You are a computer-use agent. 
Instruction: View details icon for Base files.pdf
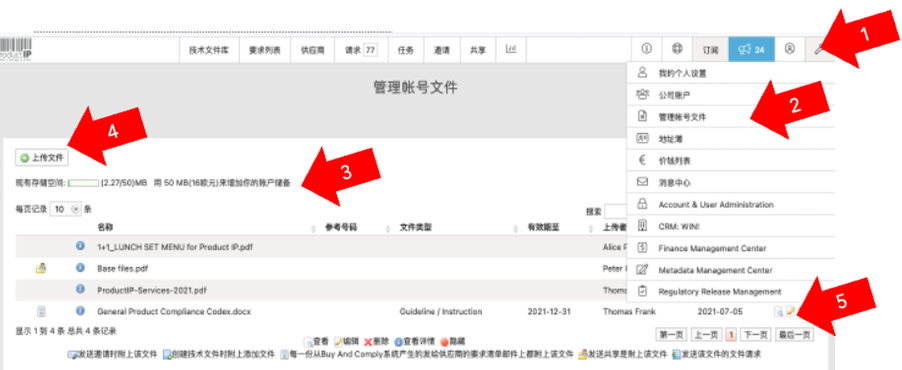coord(81,268)
